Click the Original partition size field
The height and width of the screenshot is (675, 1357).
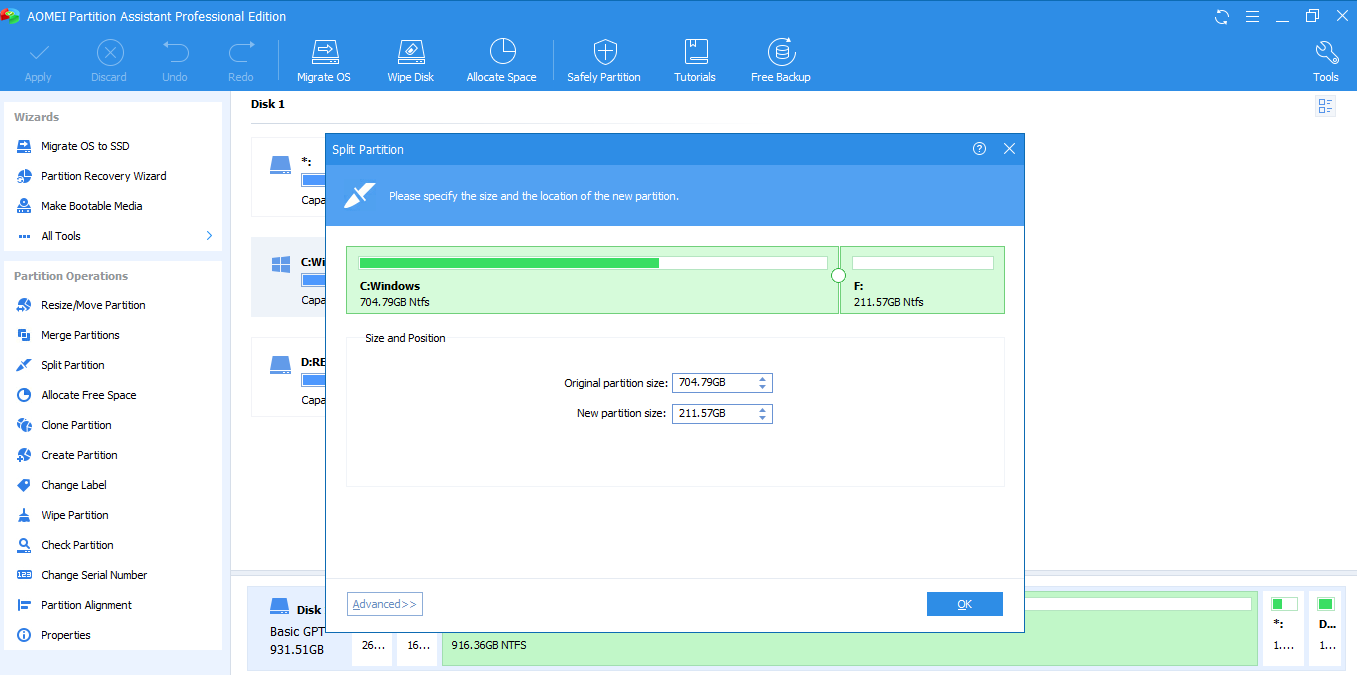tap(714, 383)
